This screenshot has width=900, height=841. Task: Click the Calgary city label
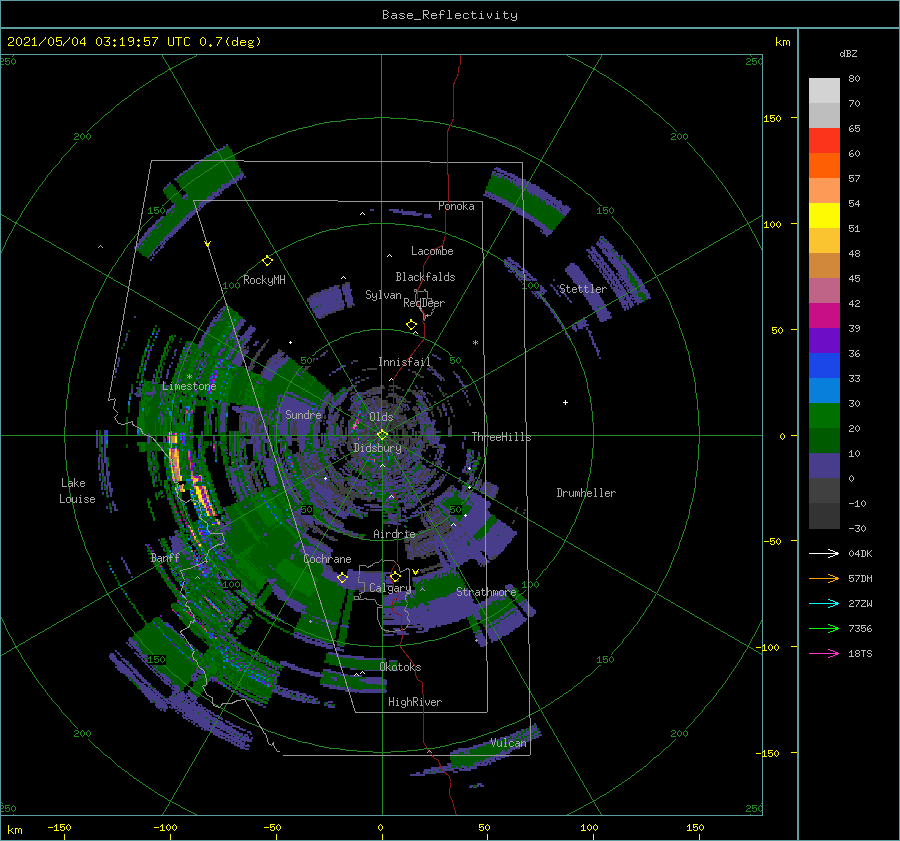(390, 588)
